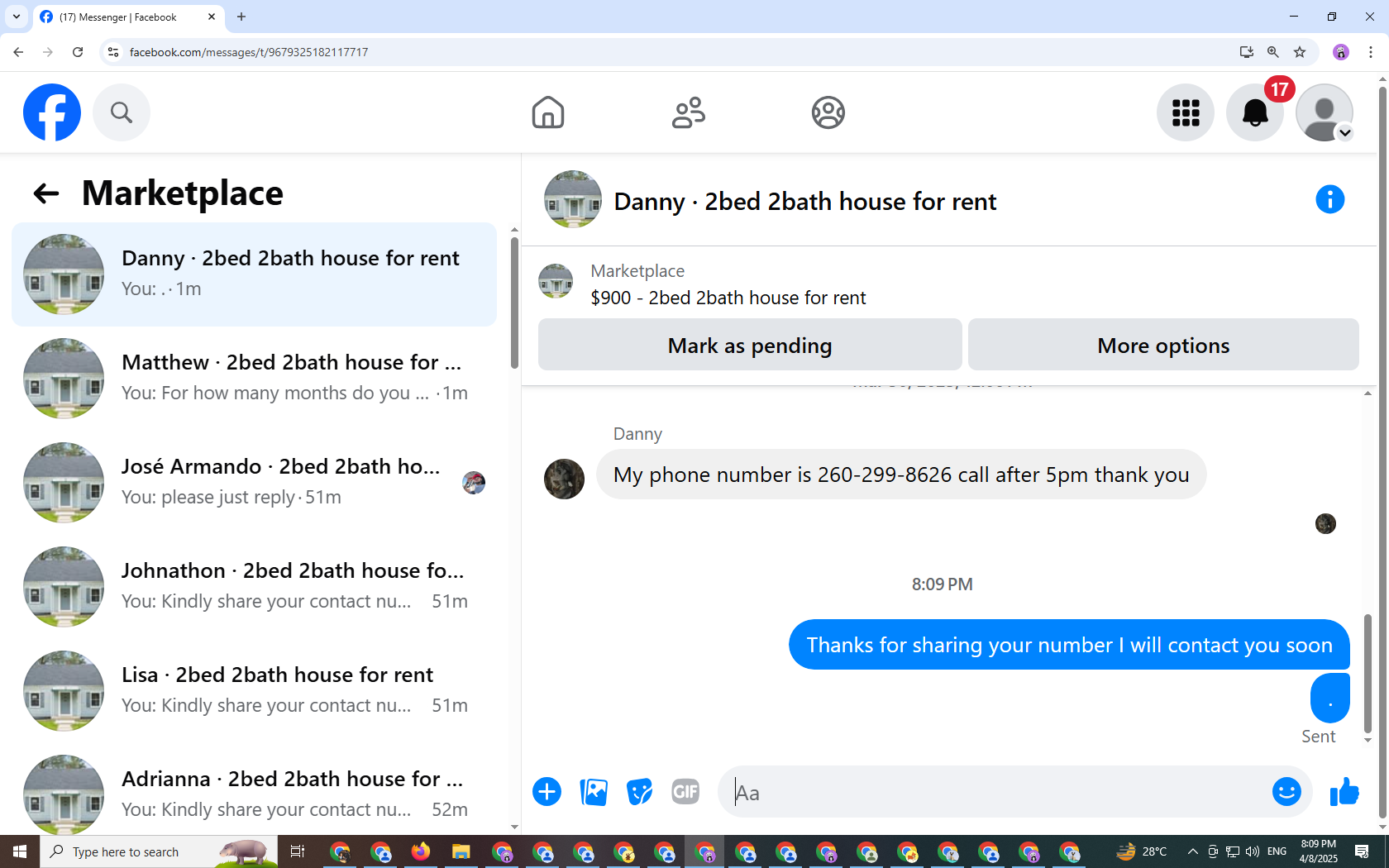This screenshot has width=1389, height=868.
Task: Open Task View on taskbar
Action: (x=298, y=851)
